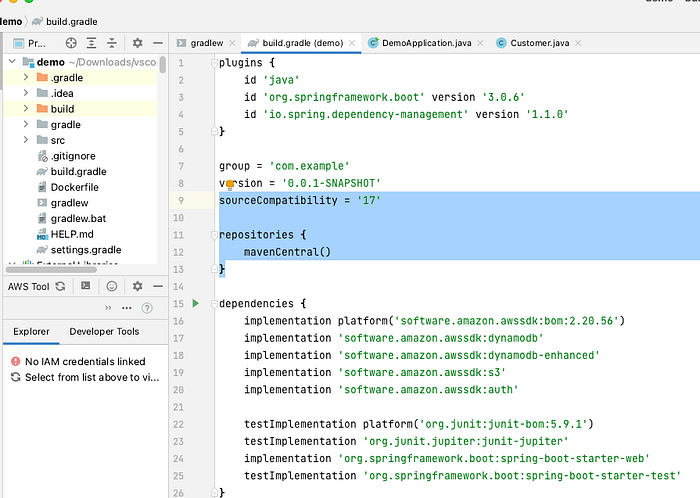The image size is (700, 498).
Task: Select gradlew.bat in project tree
Action: click(x=72, y=218)
